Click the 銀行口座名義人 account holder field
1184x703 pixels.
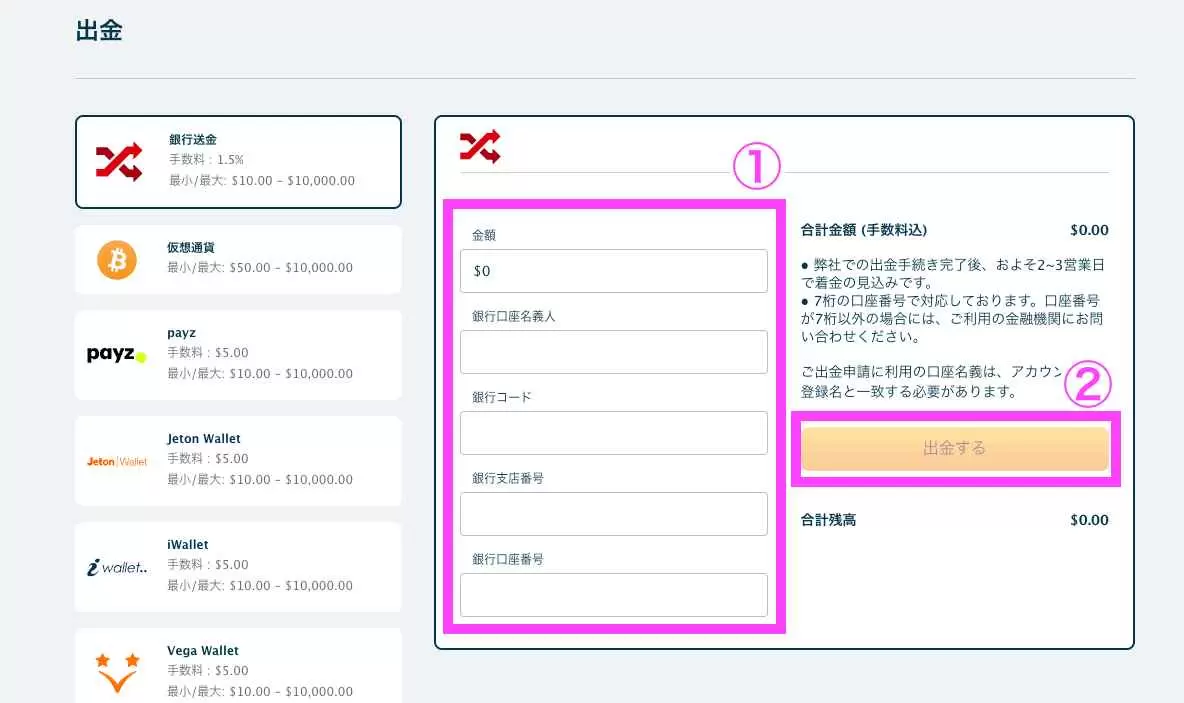[613, 351]
